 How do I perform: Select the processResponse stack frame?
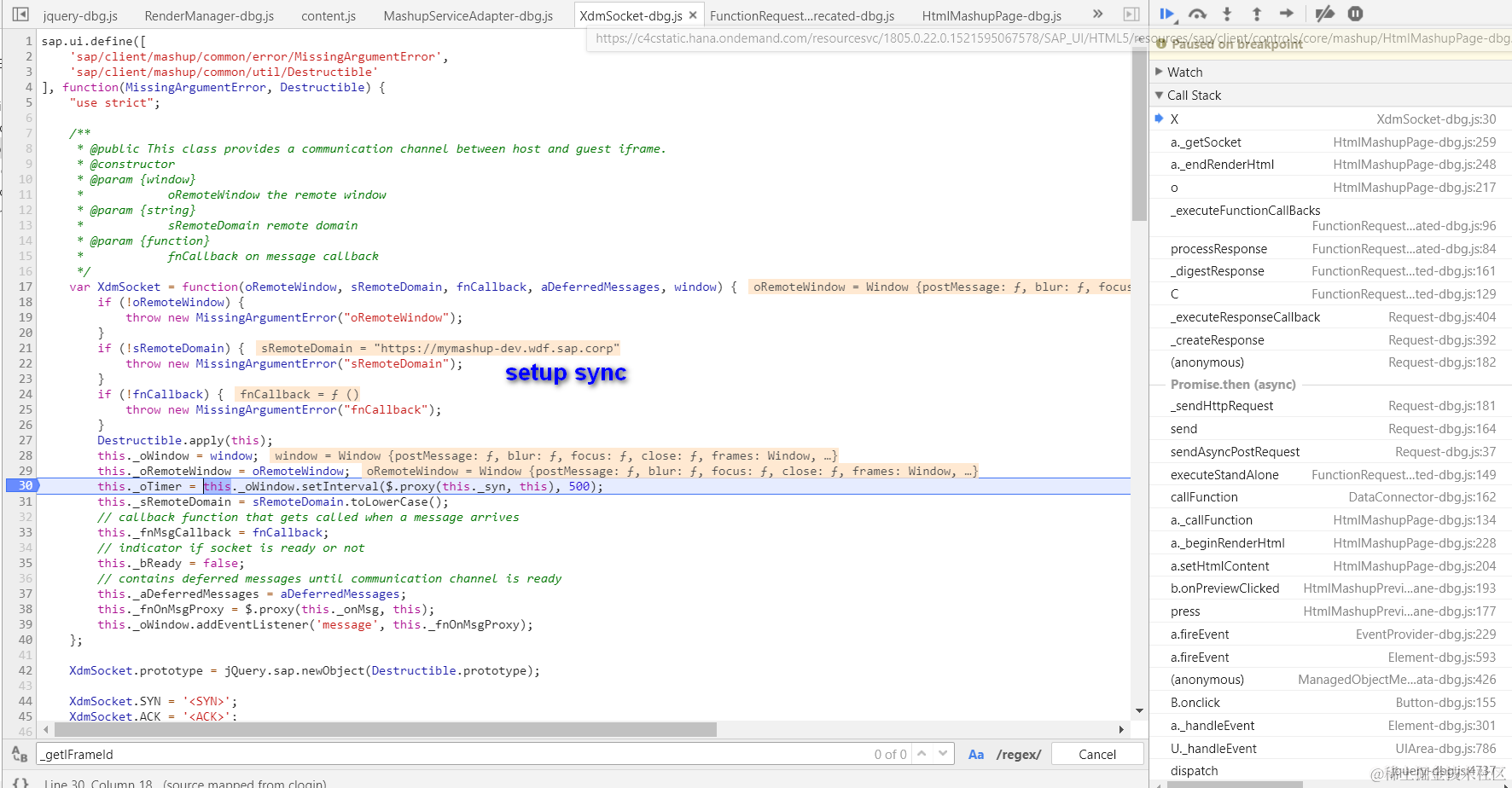[x=1331, y=249]
